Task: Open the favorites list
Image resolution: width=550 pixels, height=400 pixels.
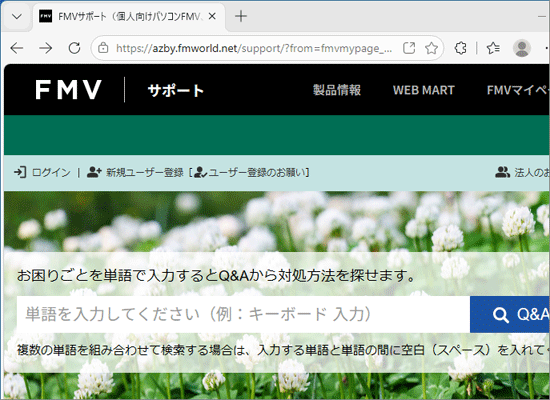Action: 493,48
